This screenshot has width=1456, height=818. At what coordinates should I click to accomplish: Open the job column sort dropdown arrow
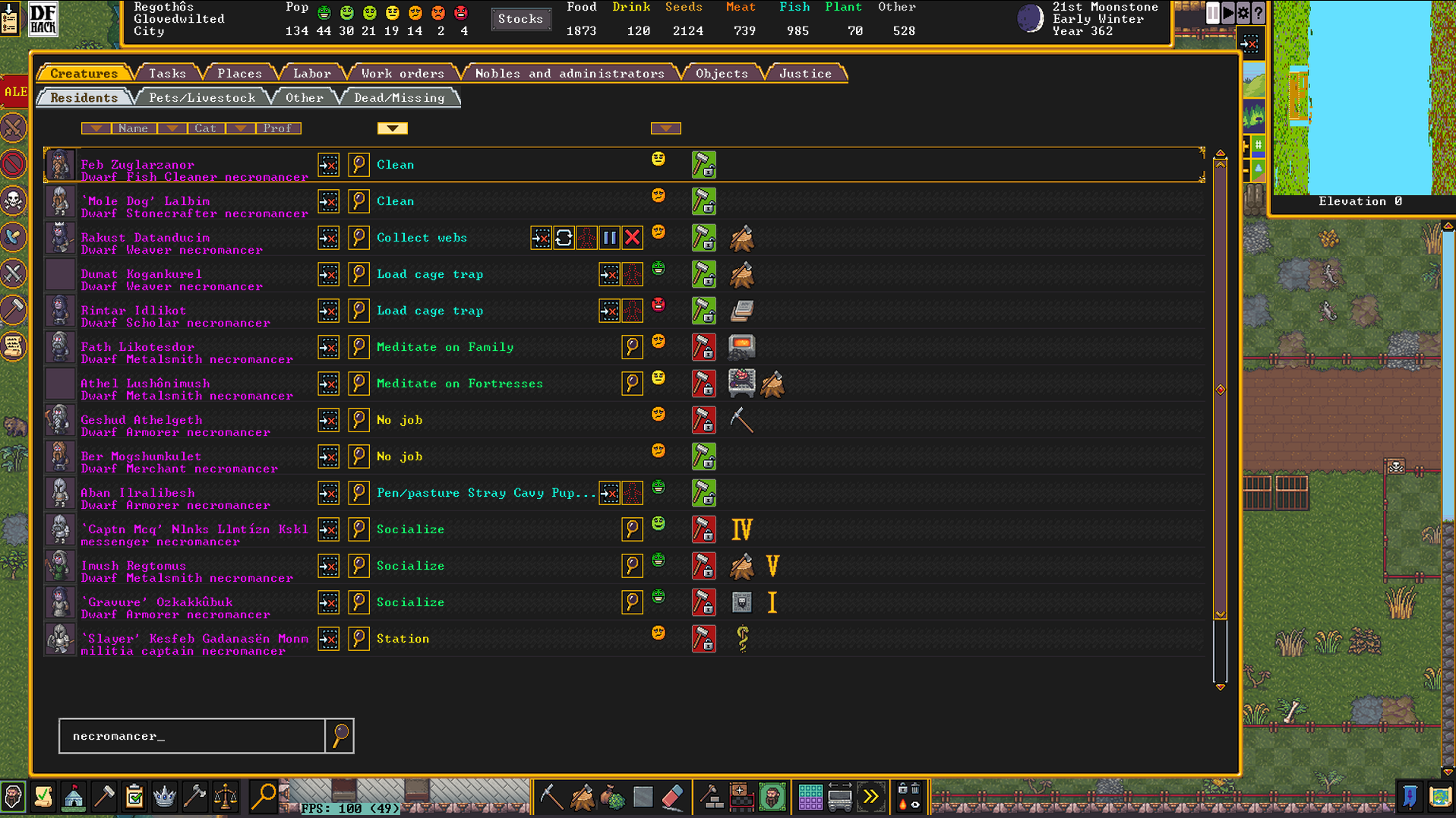(393, 128)
